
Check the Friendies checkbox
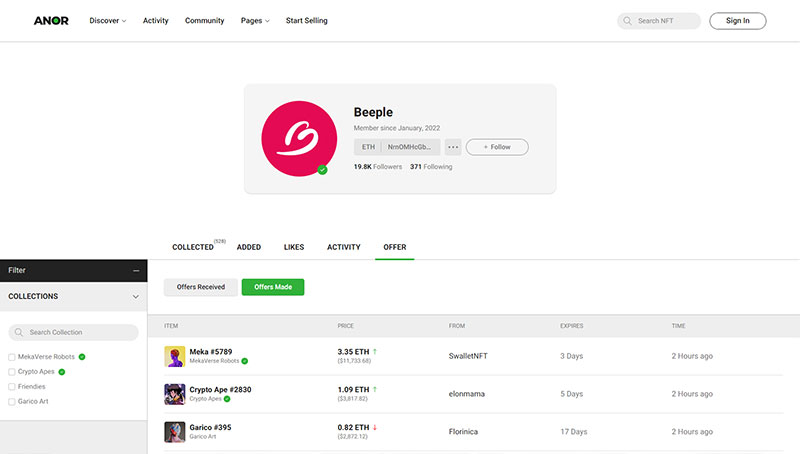point(12,387)
